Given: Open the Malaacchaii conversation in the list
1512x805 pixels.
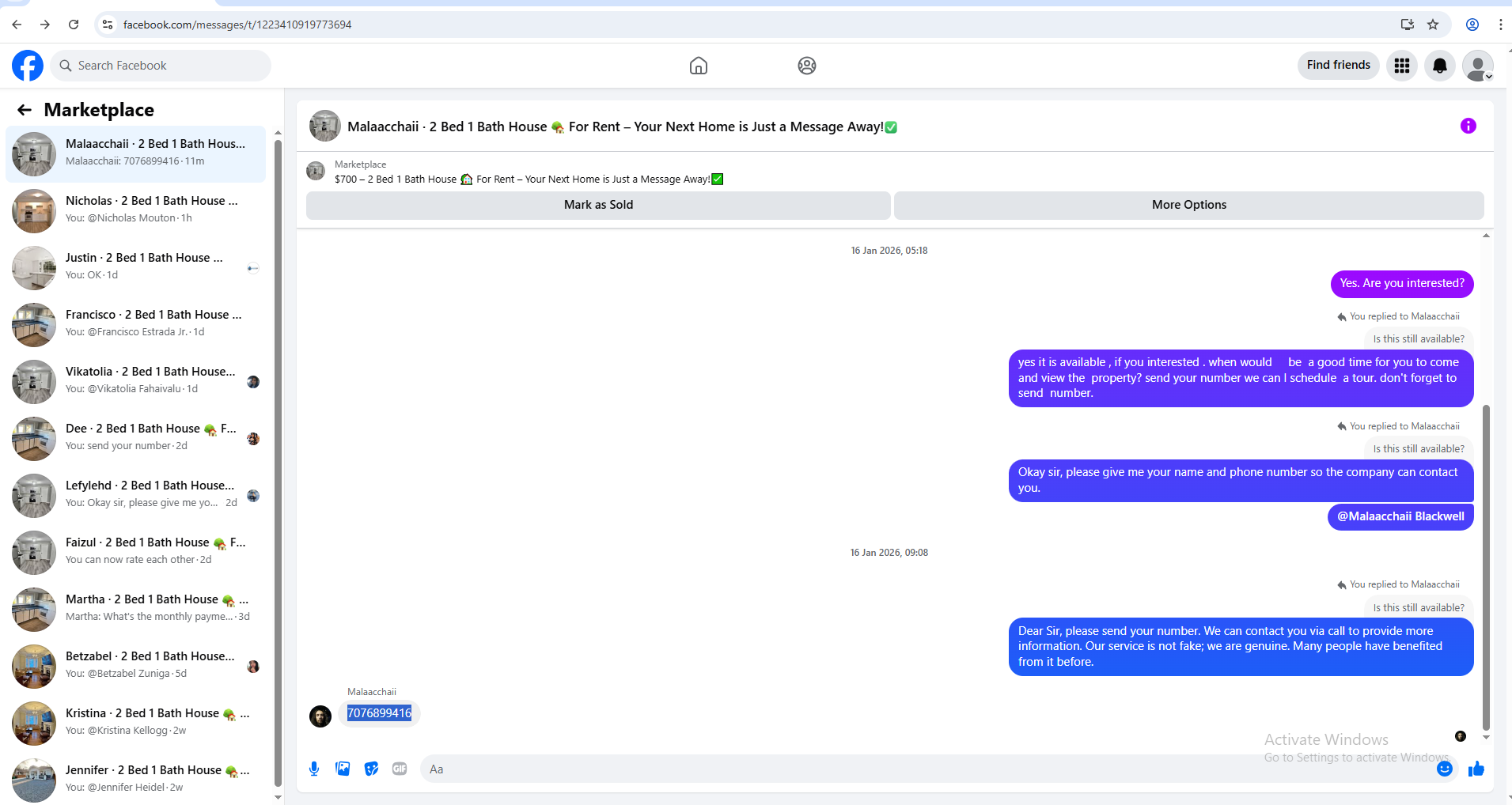Looking at the screenshot, I should (136, 154).
